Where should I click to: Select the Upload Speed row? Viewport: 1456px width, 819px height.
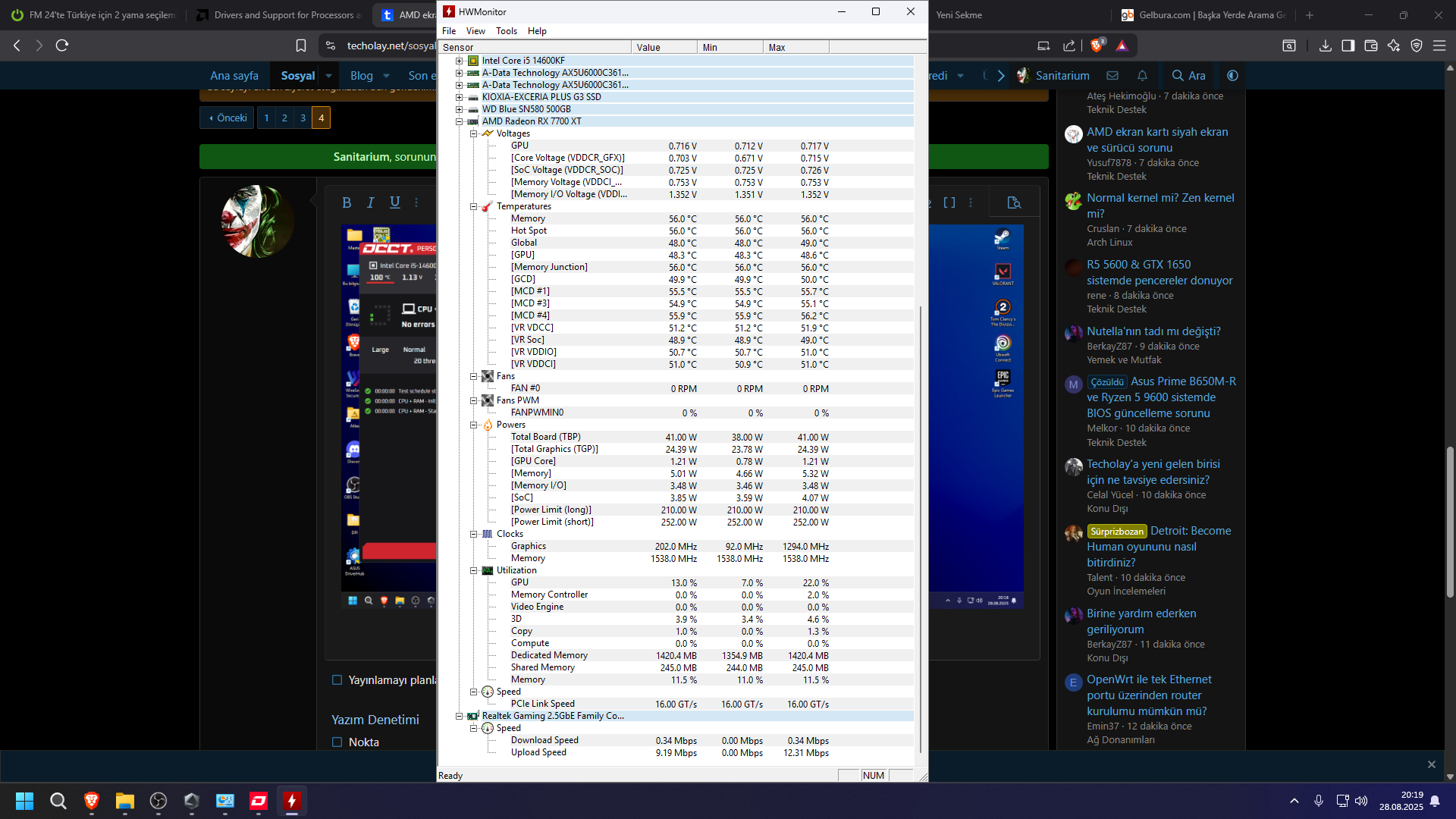pyautogui.click(x=676, y=752)
